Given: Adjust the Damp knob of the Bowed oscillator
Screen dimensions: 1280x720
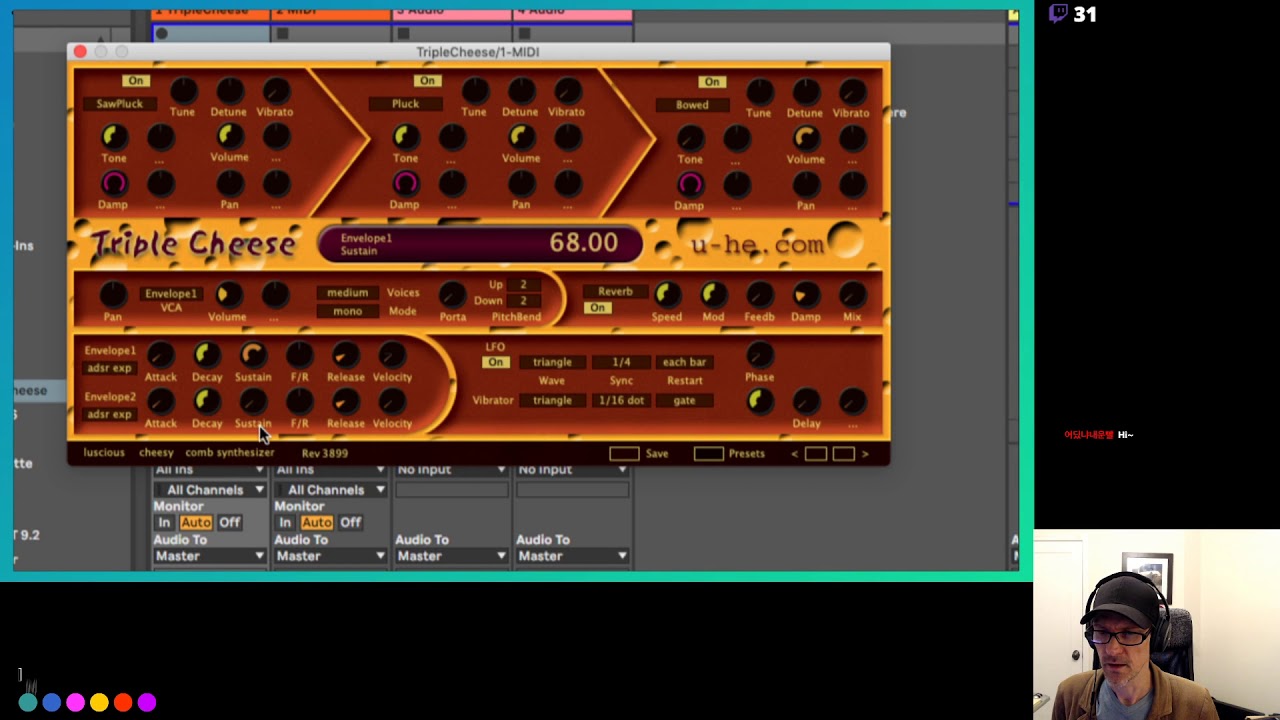Looking at the screenshot, I should coord(690,184).
